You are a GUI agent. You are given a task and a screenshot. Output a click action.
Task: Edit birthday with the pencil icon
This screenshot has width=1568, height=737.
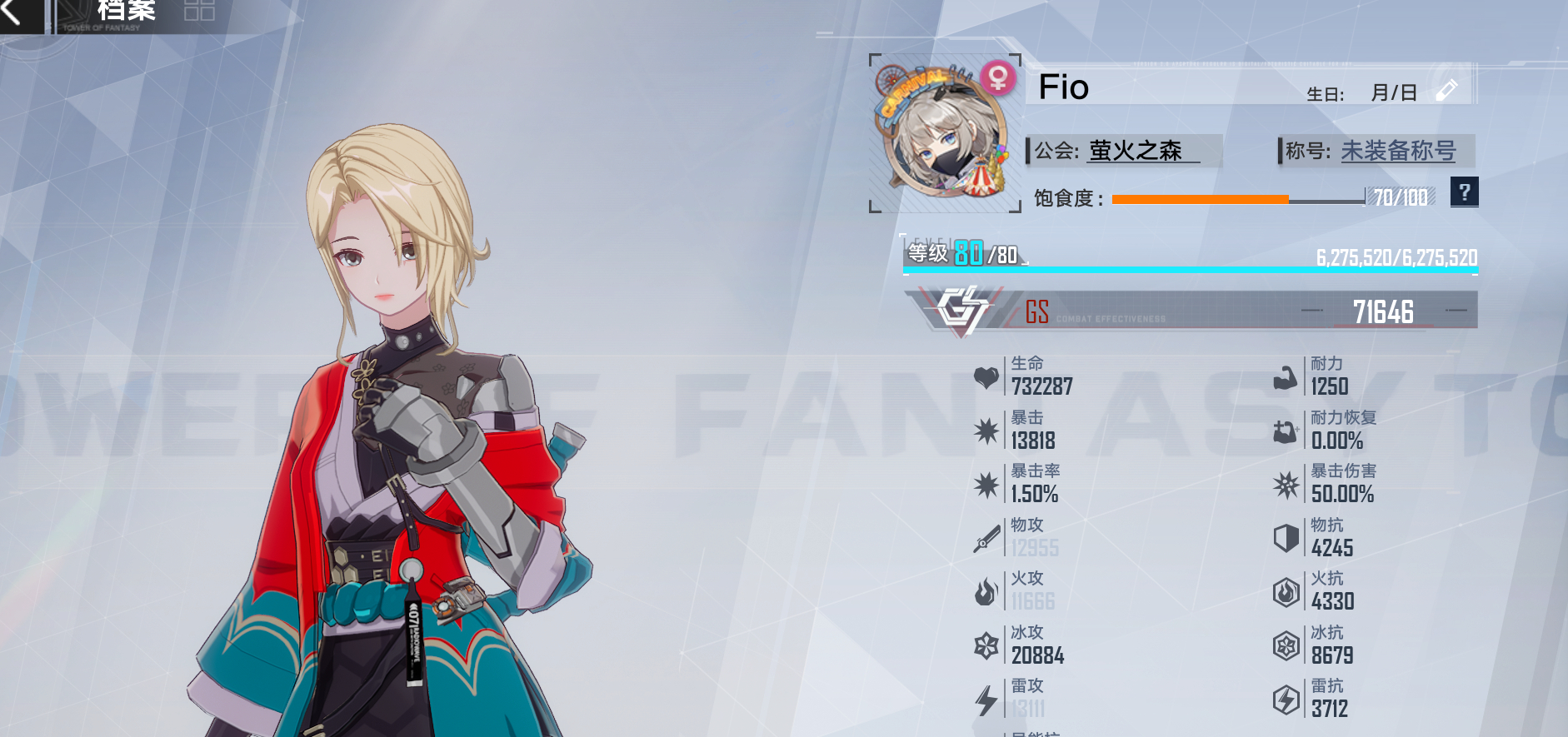point(1447,90)
